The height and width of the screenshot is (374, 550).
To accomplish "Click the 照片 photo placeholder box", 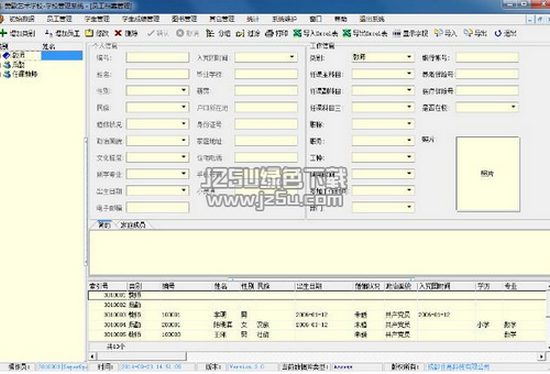I will click(488, 174).
